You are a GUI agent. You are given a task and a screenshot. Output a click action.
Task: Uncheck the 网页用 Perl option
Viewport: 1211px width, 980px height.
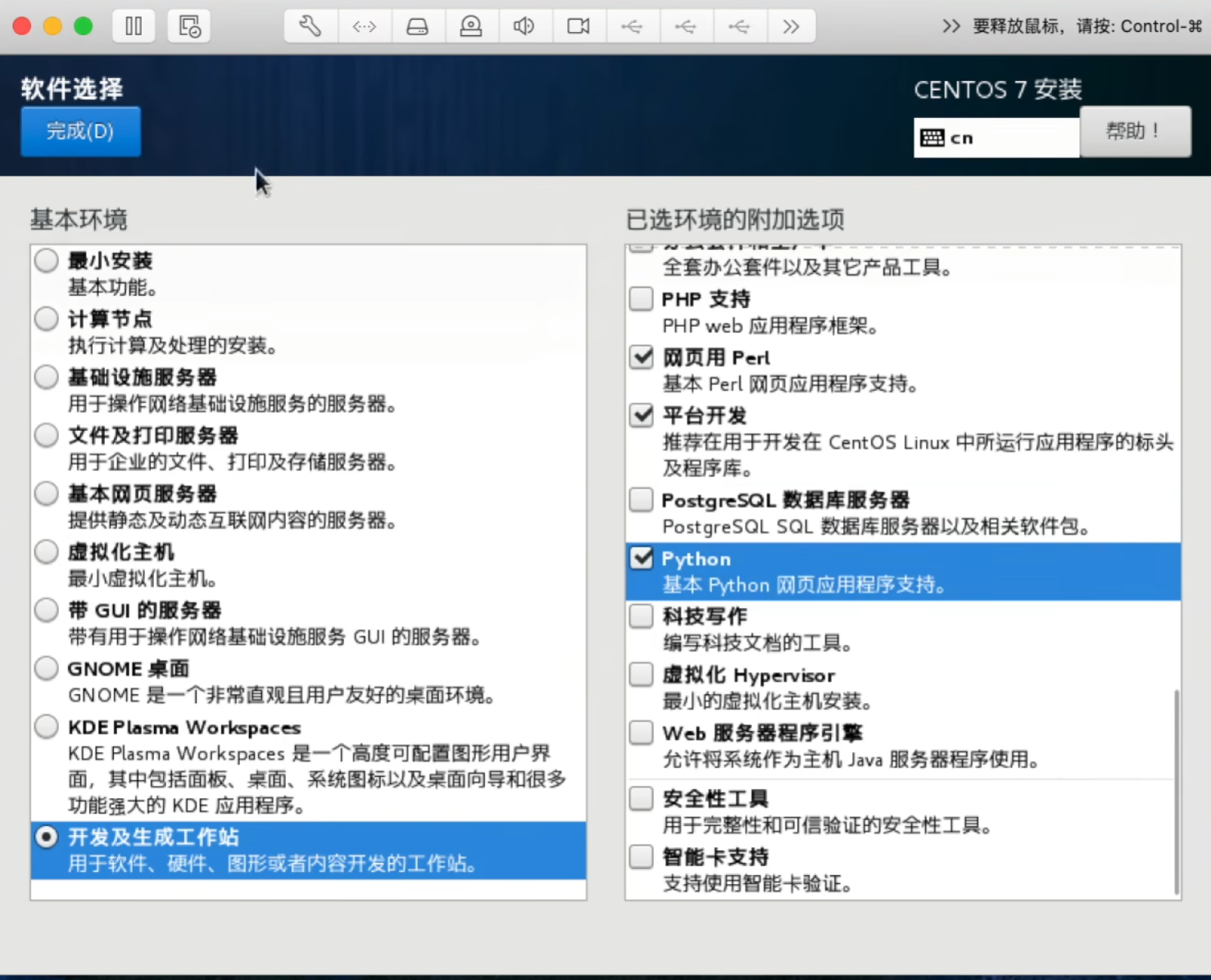[641, 356]
